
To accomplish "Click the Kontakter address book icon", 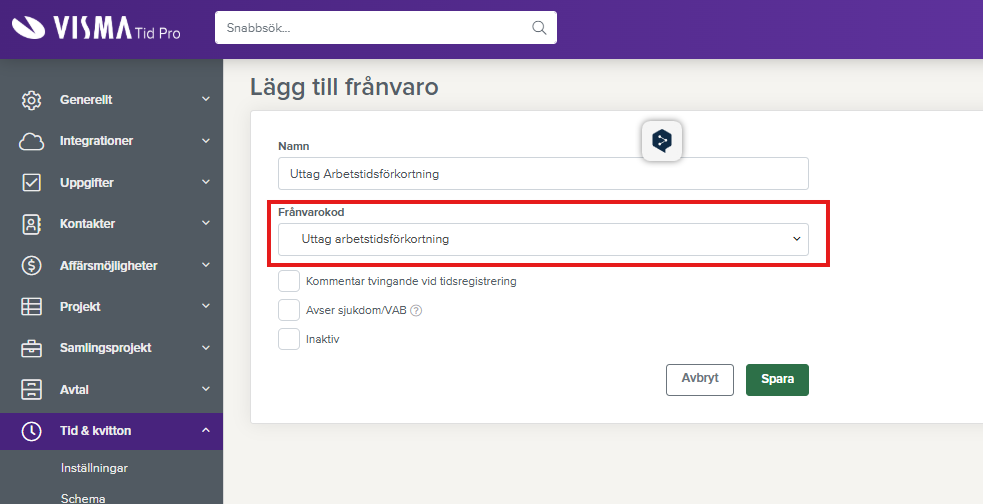I will [x=32, y=224].
